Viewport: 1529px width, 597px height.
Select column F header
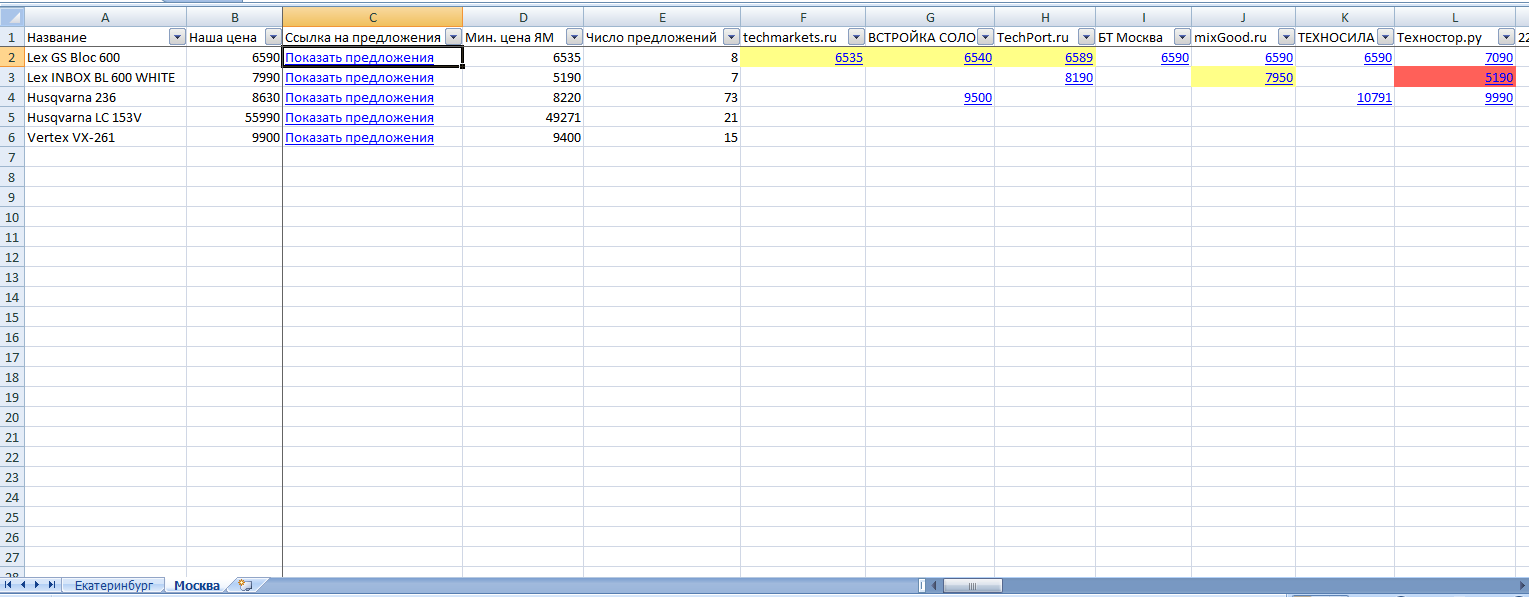(803, 17)
